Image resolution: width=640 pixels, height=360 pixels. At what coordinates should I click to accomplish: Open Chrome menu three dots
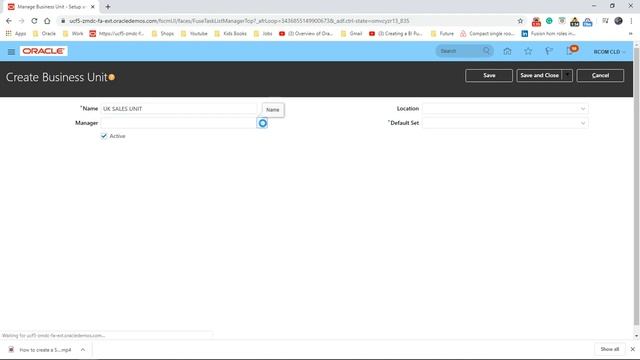pos(631,21)
